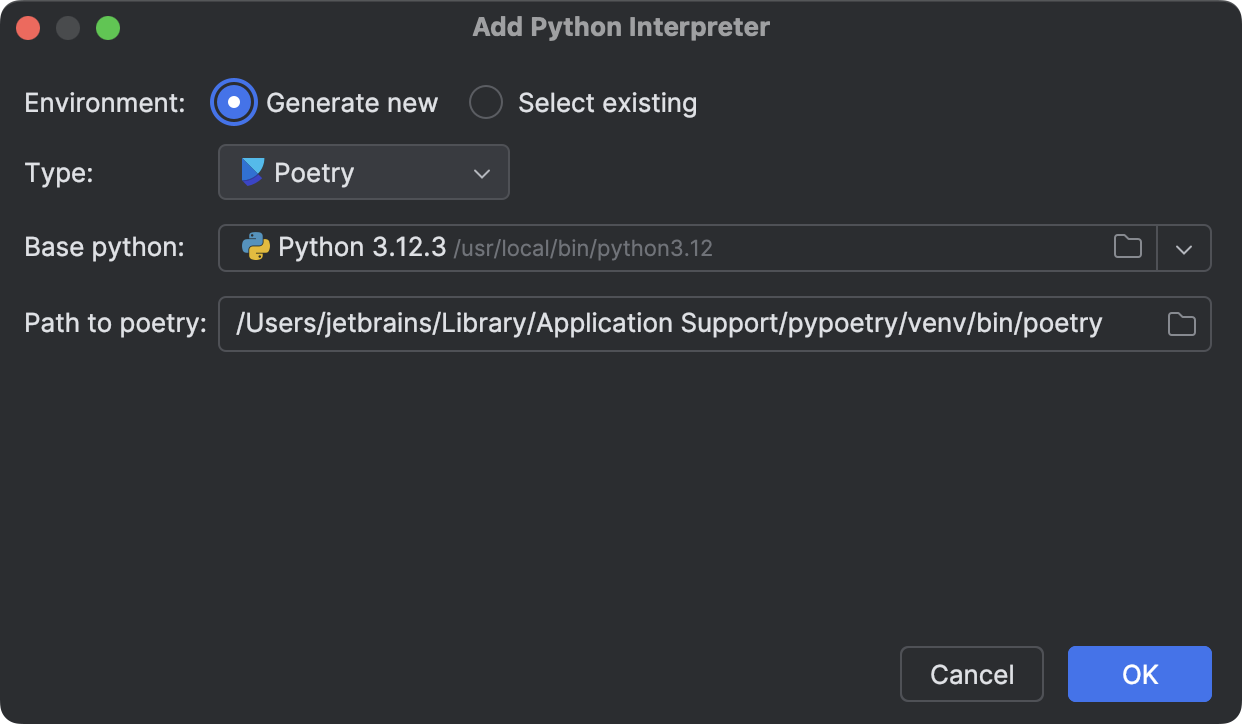Choose the "Select existing" radio button
The image size is (1242, 724).
tap(486, 103)
